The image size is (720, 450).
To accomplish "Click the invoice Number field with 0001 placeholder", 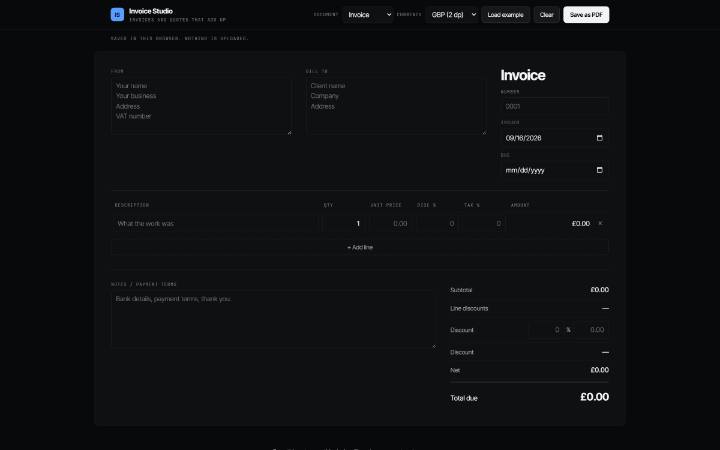I will pos(555,106).
